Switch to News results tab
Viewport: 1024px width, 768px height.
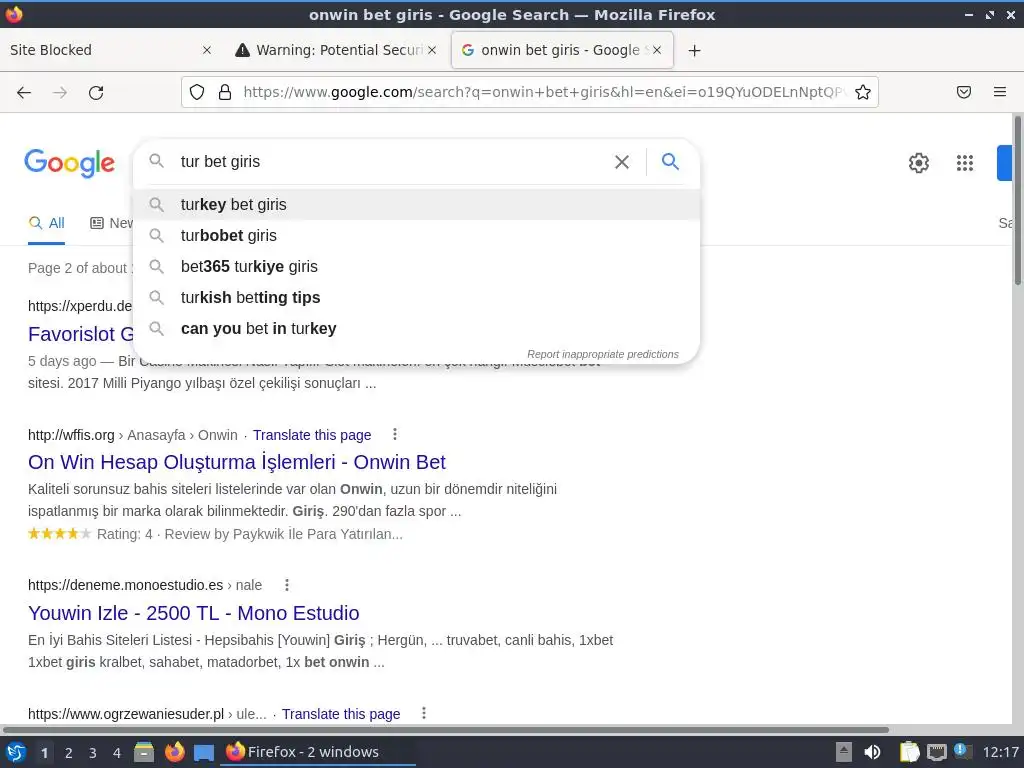[112, 223]
